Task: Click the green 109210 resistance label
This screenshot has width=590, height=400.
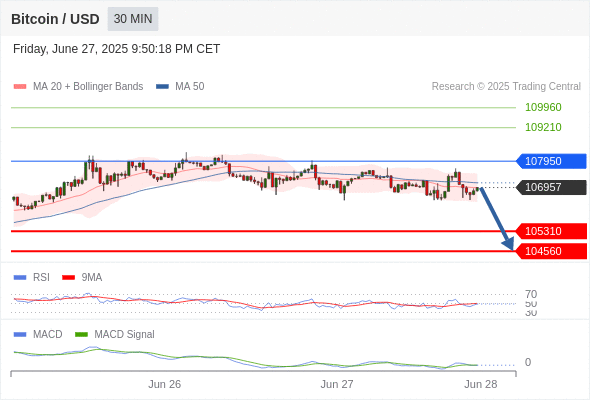Action: click(543, 127)
